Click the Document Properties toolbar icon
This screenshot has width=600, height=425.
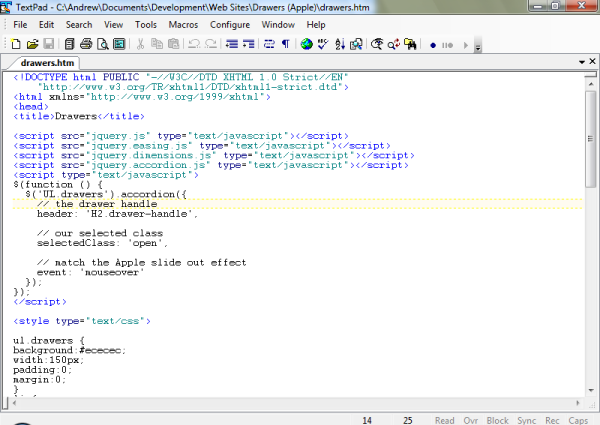tap(119, 44)
